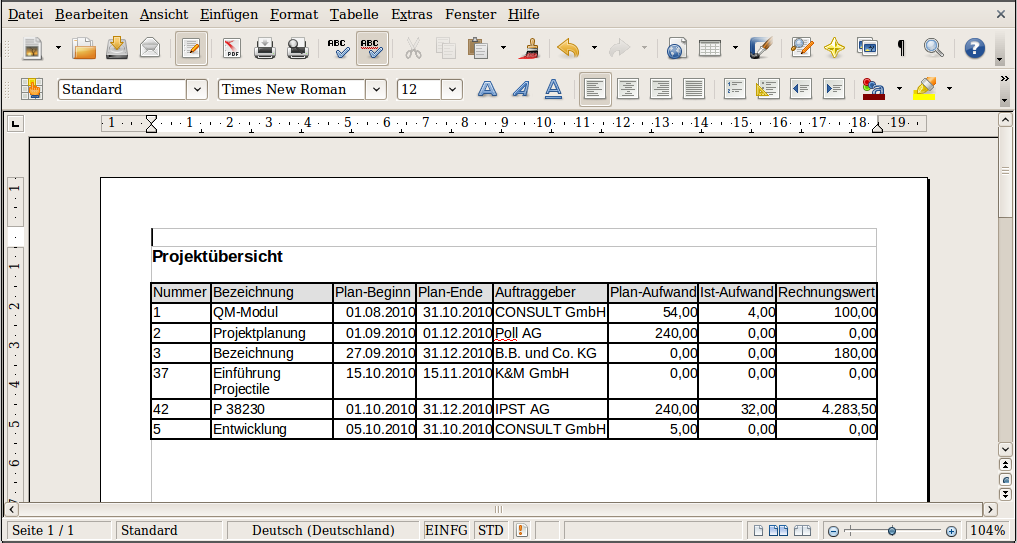The height and width of the screenshot is (543, 1017).
Task: Toggle Nonprinting Characters pilcrow
Action: click(x=901, y=49)
